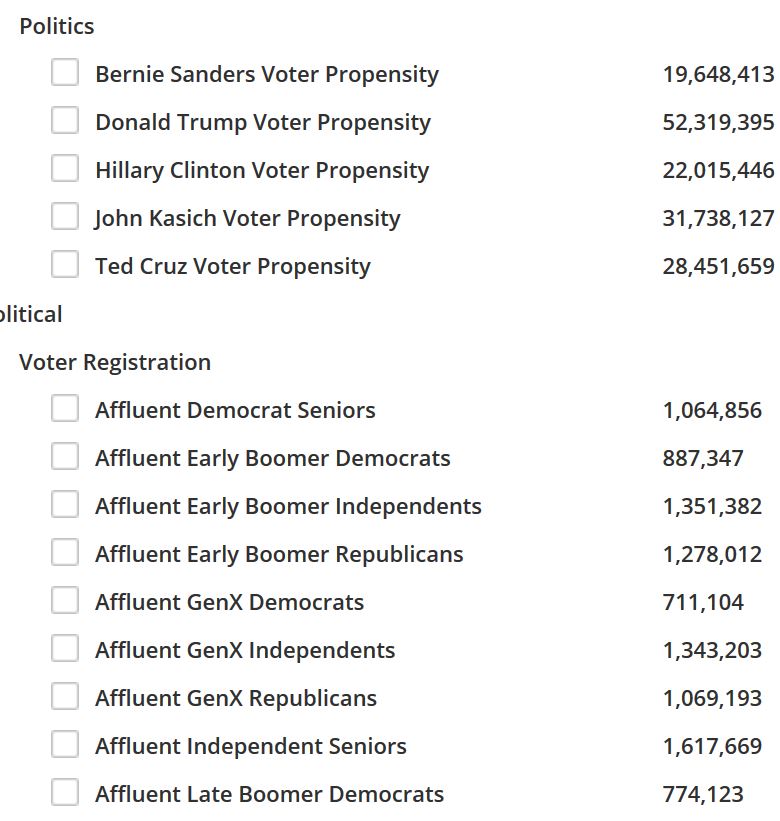Viewport: 780px width, 821px height.
Task: Enable Affluent Independent Seniors checkbox
Action: [65, 744]
